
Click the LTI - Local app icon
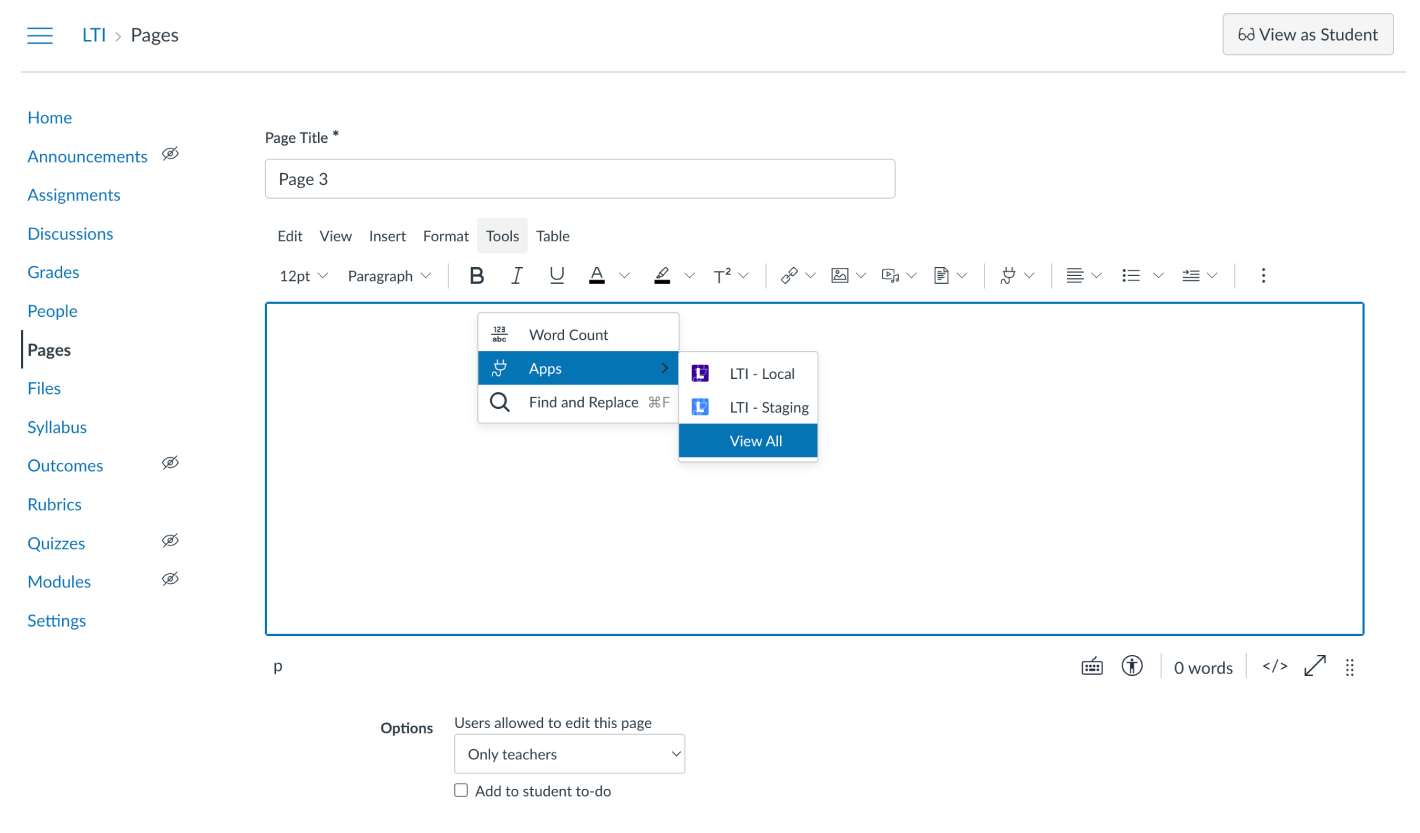pyautogui.click(x=700, y=374)
